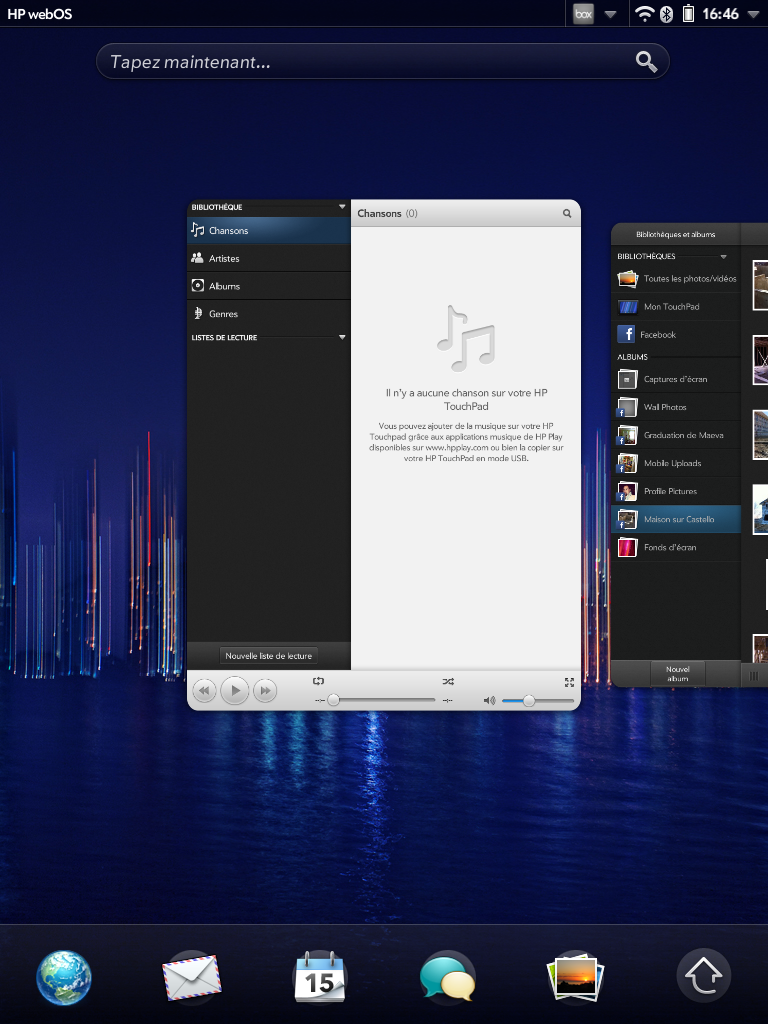This screenshot has width=768, height=1024.
Task: Click the search magnifier in Chansons header
Action: 567,214
